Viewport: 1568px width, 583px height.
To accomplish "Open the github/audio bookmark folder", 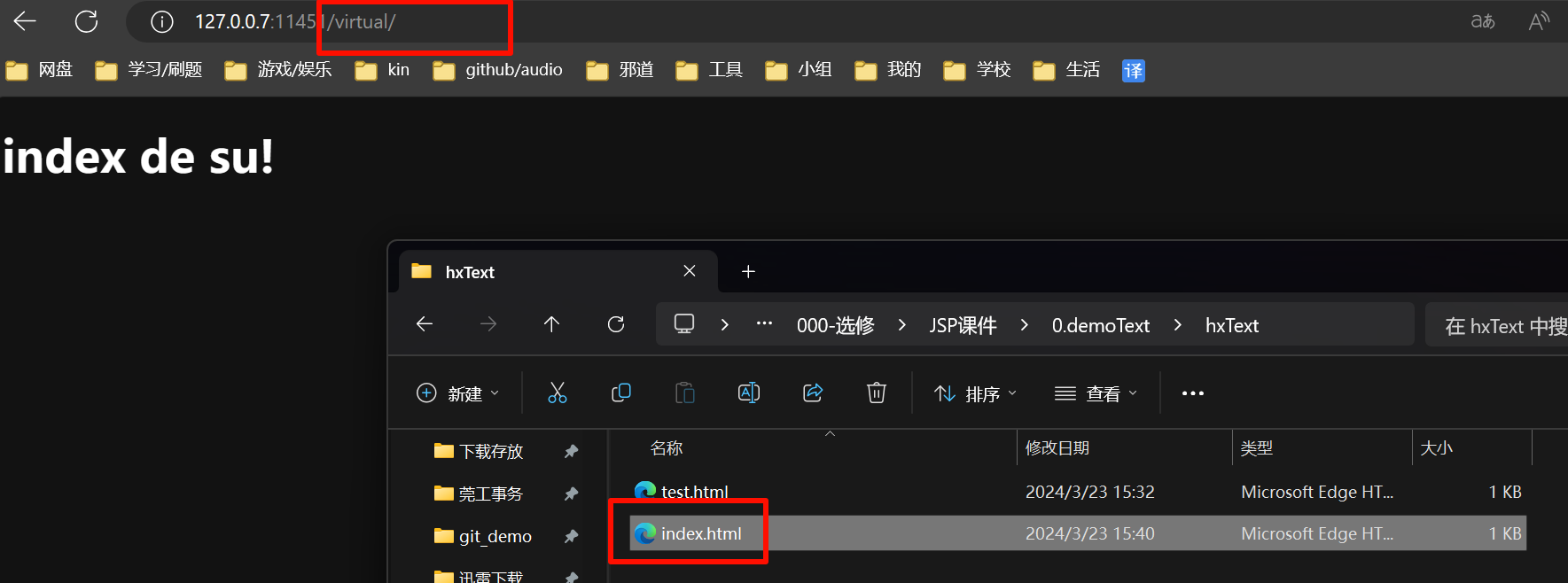I will (498, 70).
